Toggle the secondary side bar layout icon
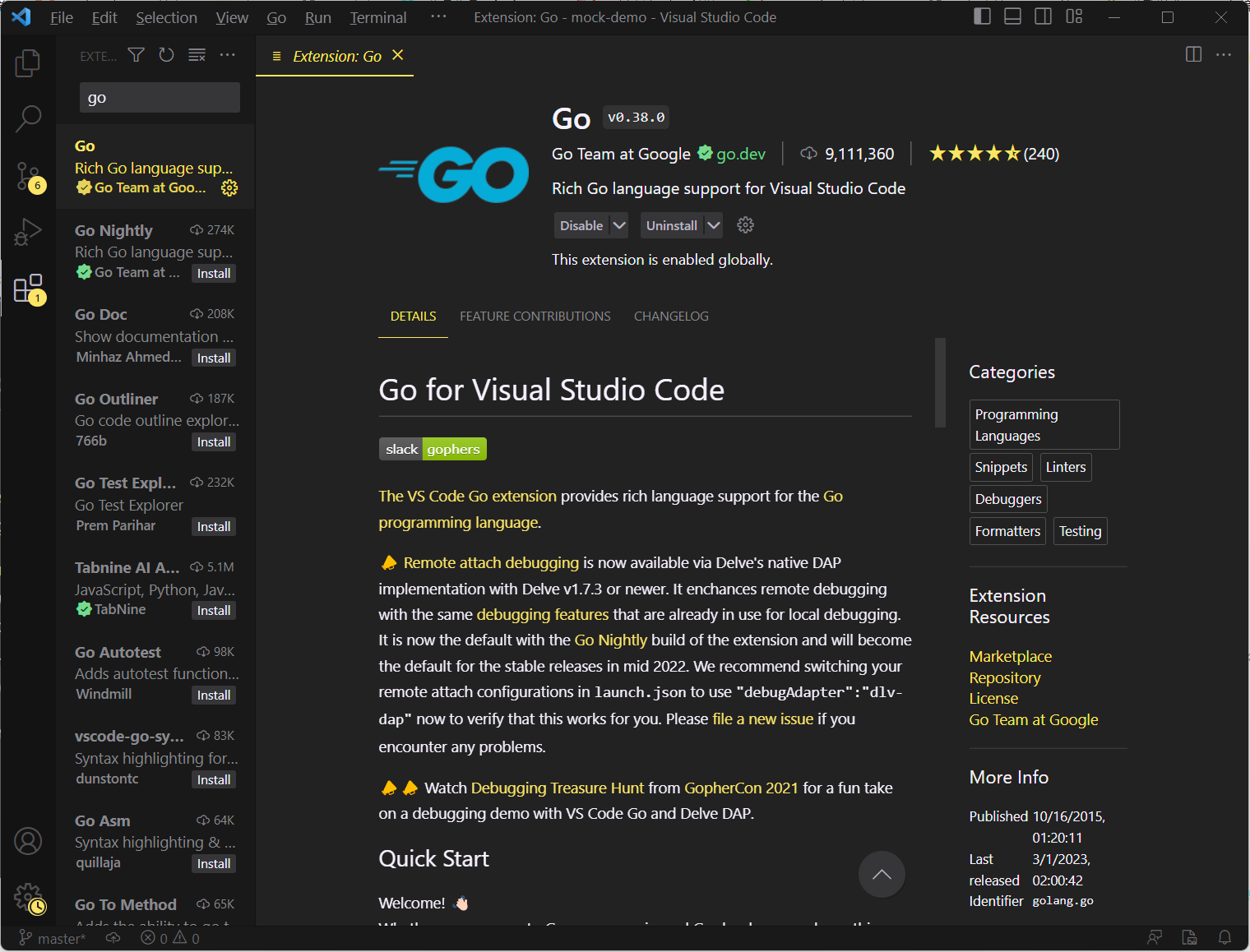Viewport: 1250px width, 952px height. [x=1043, y=17]
